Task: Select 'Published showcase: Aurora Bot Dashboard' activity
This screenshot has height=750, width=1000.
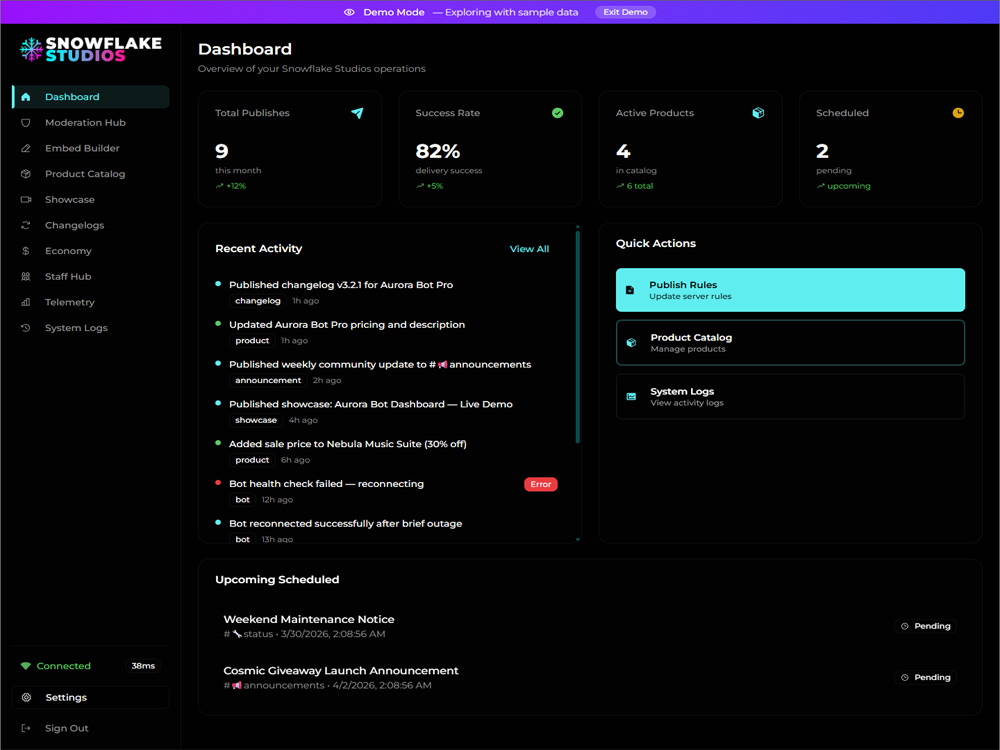Action: click(371, 404)
